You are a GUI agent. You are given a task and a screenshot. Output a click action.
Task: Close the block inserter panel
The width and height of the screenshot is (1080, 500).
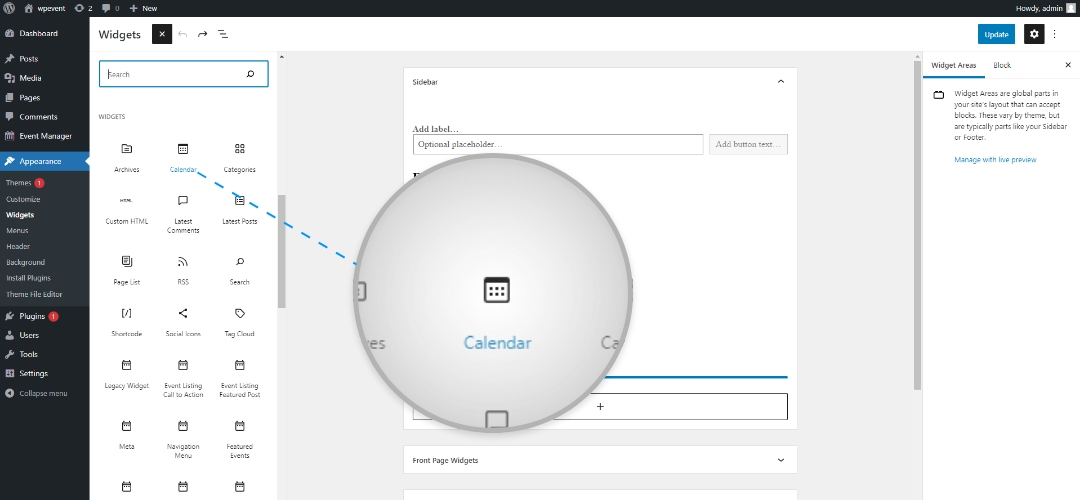tap(162, 34)
